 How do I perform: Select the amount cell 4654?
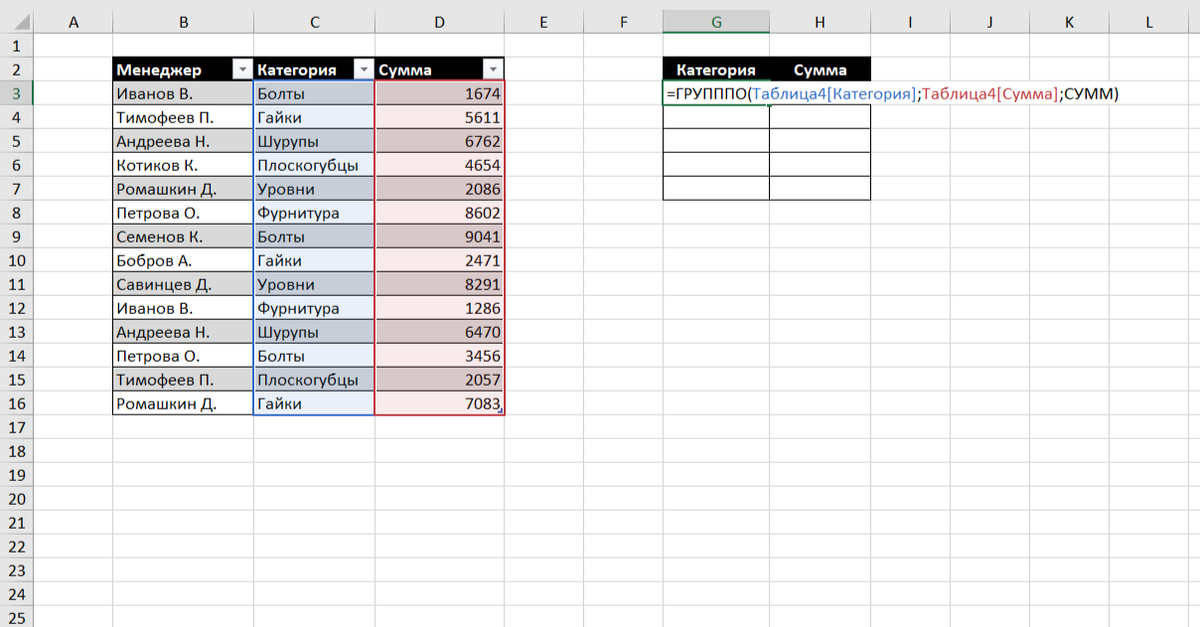[x=439, y=165]
